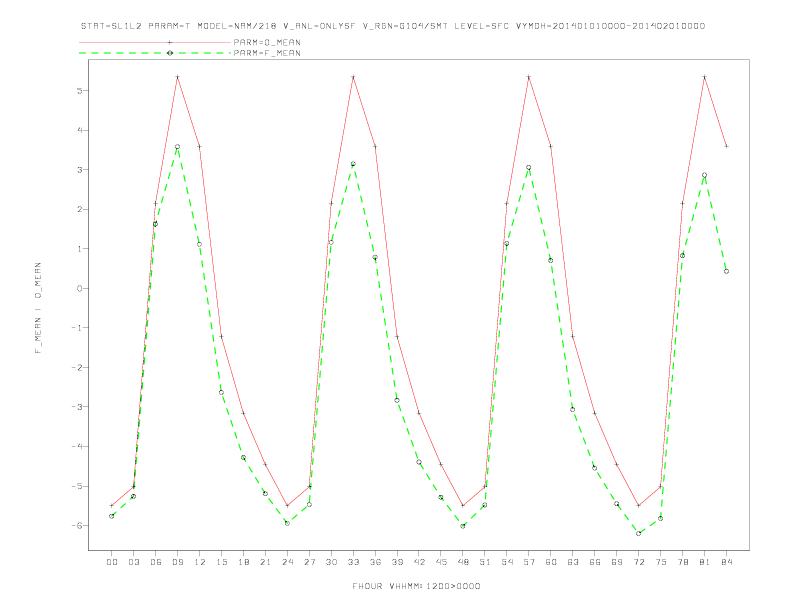
Task: Select the F_MEAN circle marker at hour 09
Action: click(177, 147)
